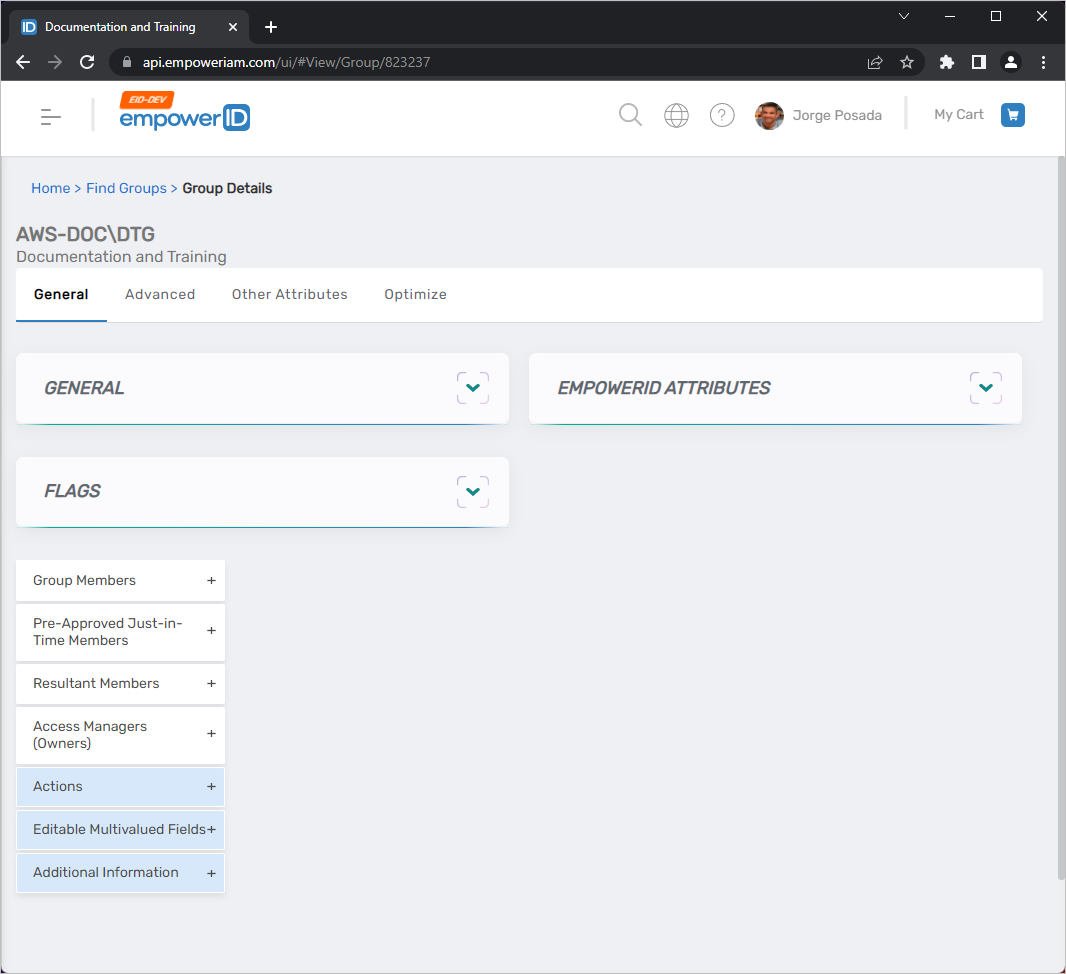
Task: Click the globe language icon
Action: pos(676,114)
